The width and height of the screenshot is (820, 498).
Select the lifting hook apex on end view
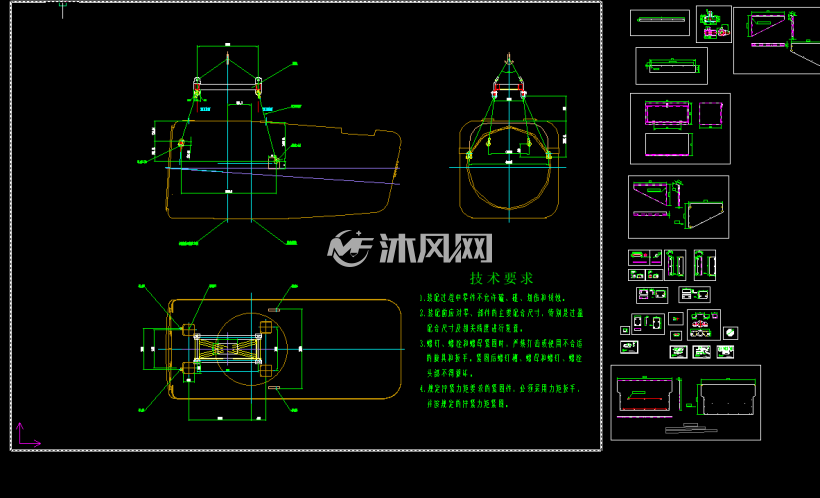(509, 58)
